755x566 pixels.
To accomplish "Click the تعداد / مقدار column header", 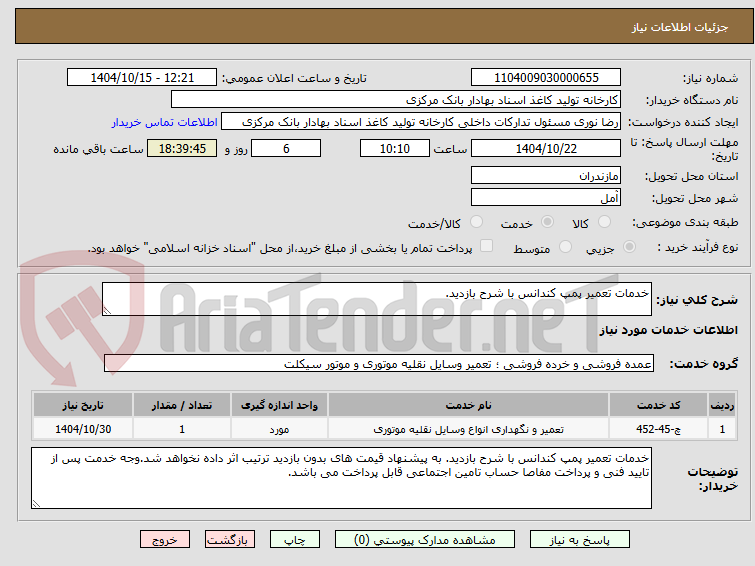I will tap(182, 405).
